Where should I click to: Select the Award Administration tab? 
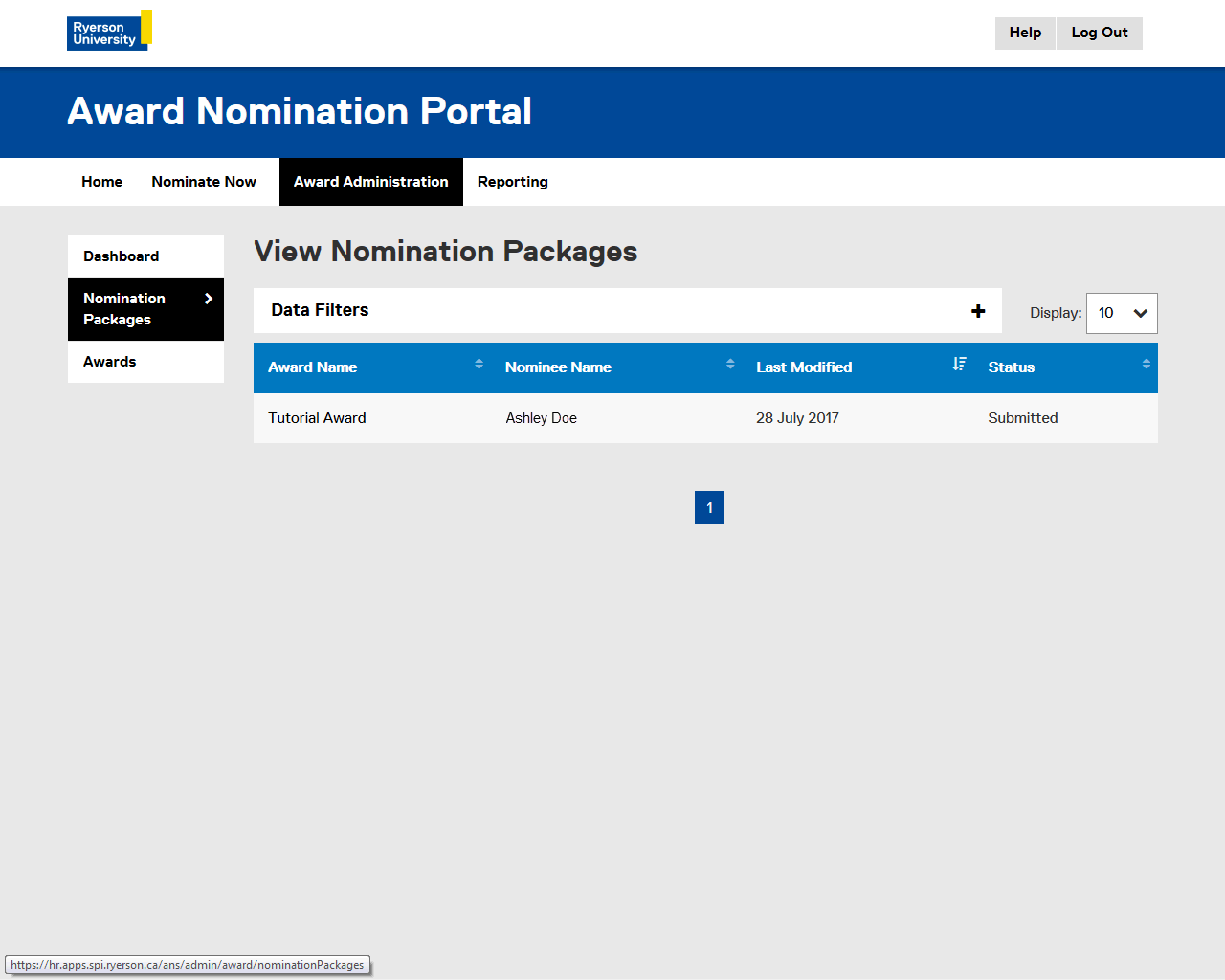[x=370, y=182]
